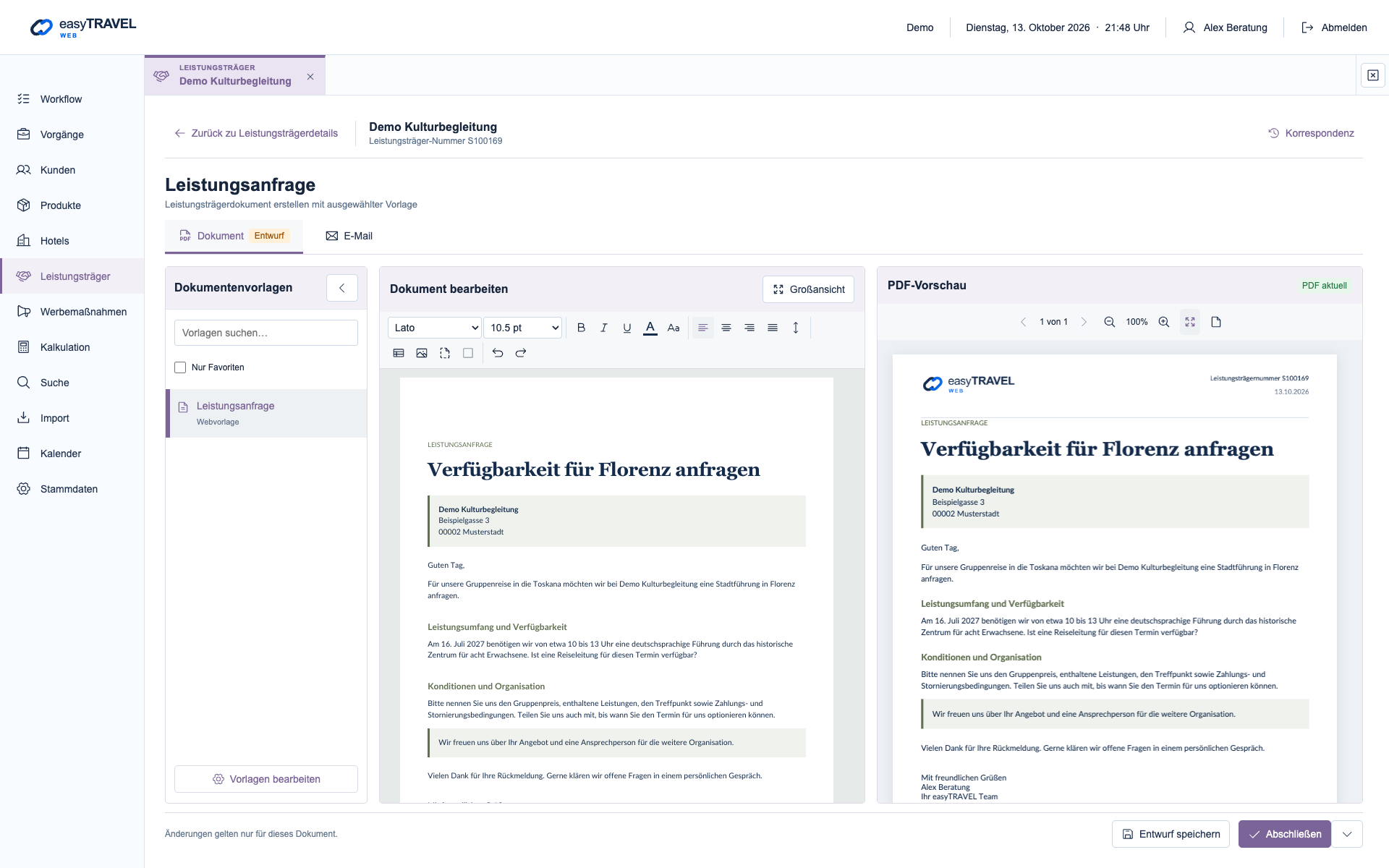The image size is (1389, 868).
Task: Align text left
Action: tap(703, 328)
